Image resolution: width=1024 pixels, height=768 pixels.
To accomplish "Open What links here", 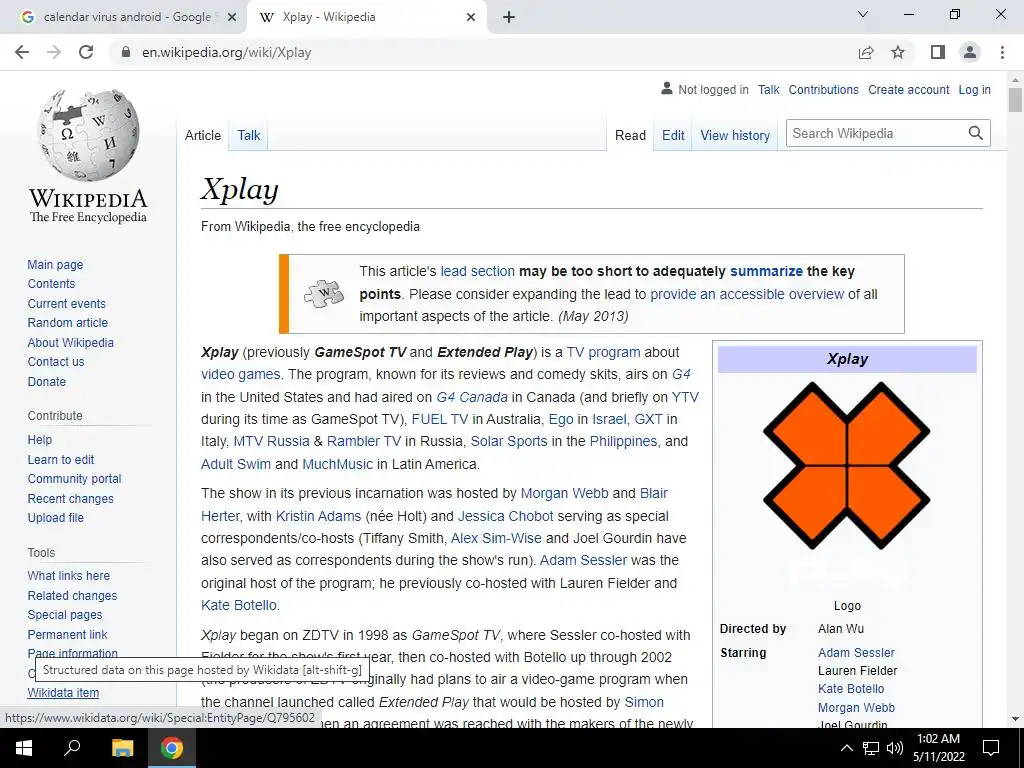I will pos(69,575).
